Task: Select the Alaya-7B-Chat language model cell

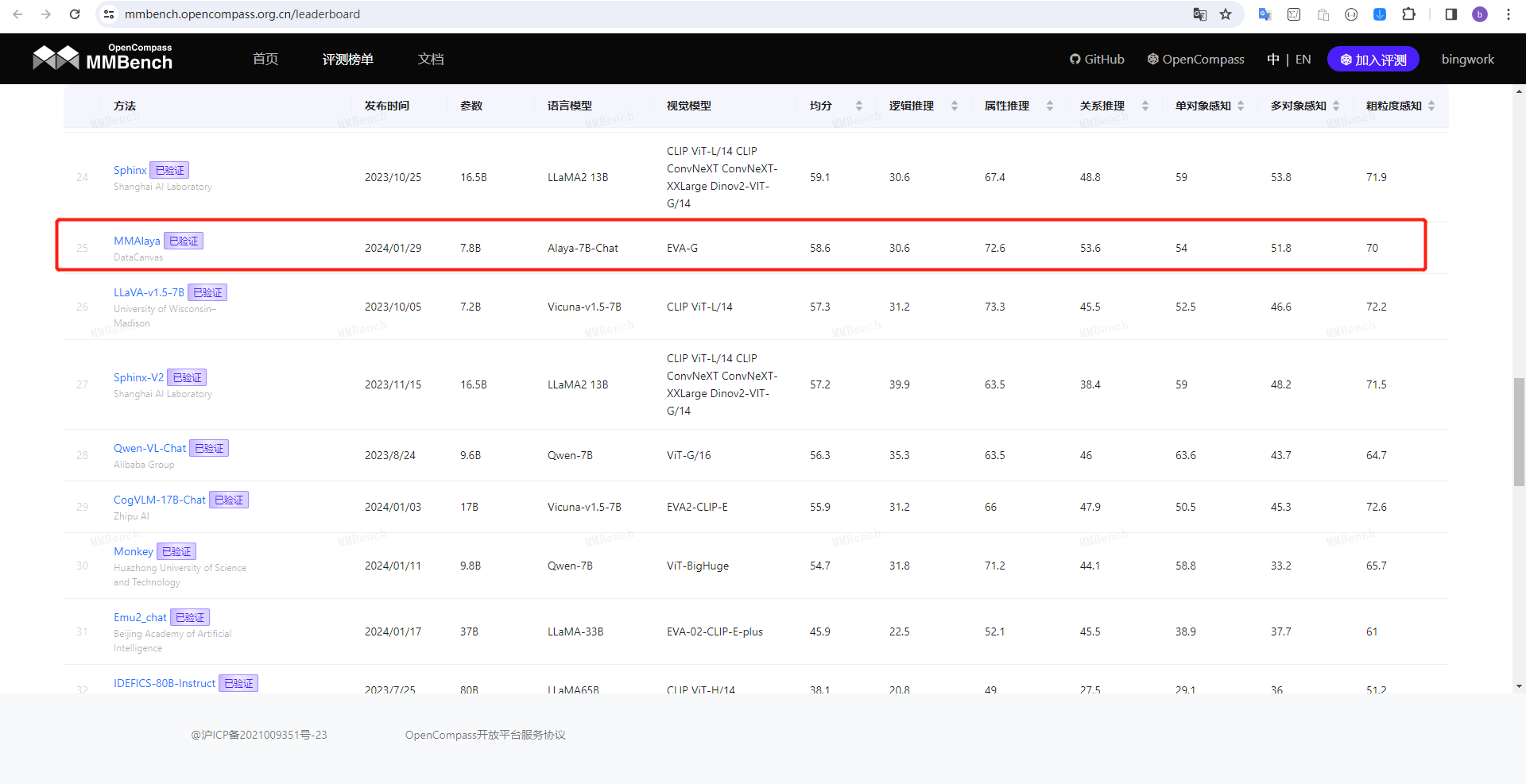Action: click(x=583, y=248)
